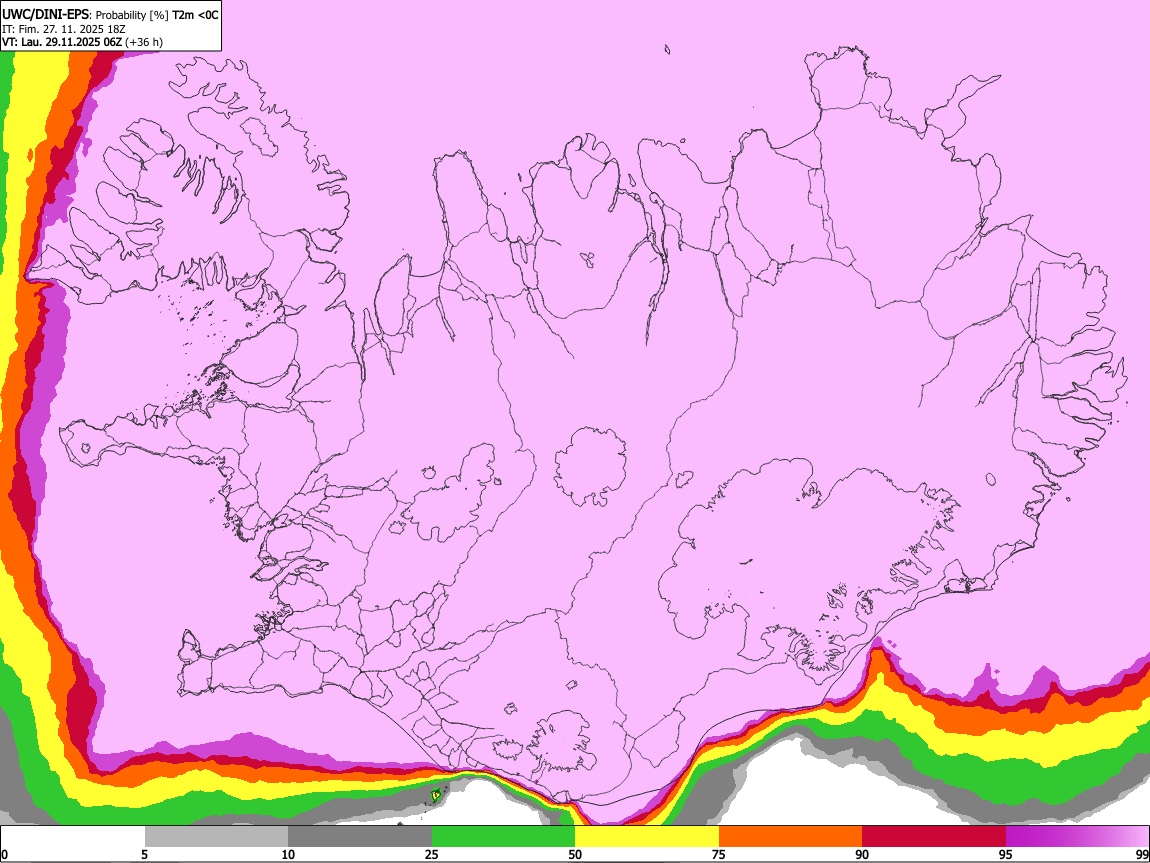Click the legend label '25'

pyautogui.click(x=432, y=855)
